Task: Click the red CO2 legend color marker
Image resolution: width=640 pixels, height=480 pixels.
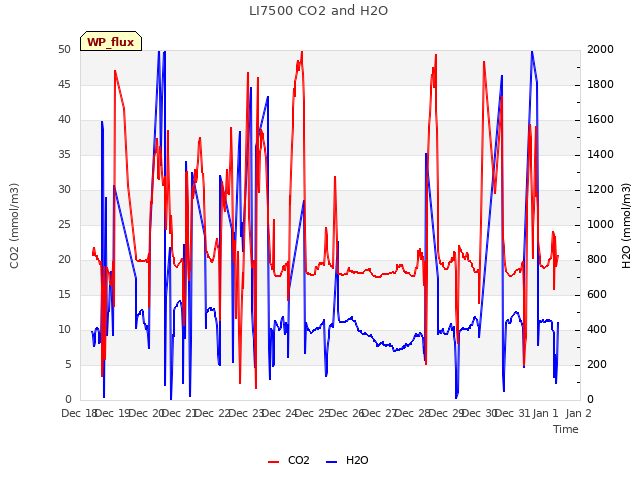Action: coord(273,462)
